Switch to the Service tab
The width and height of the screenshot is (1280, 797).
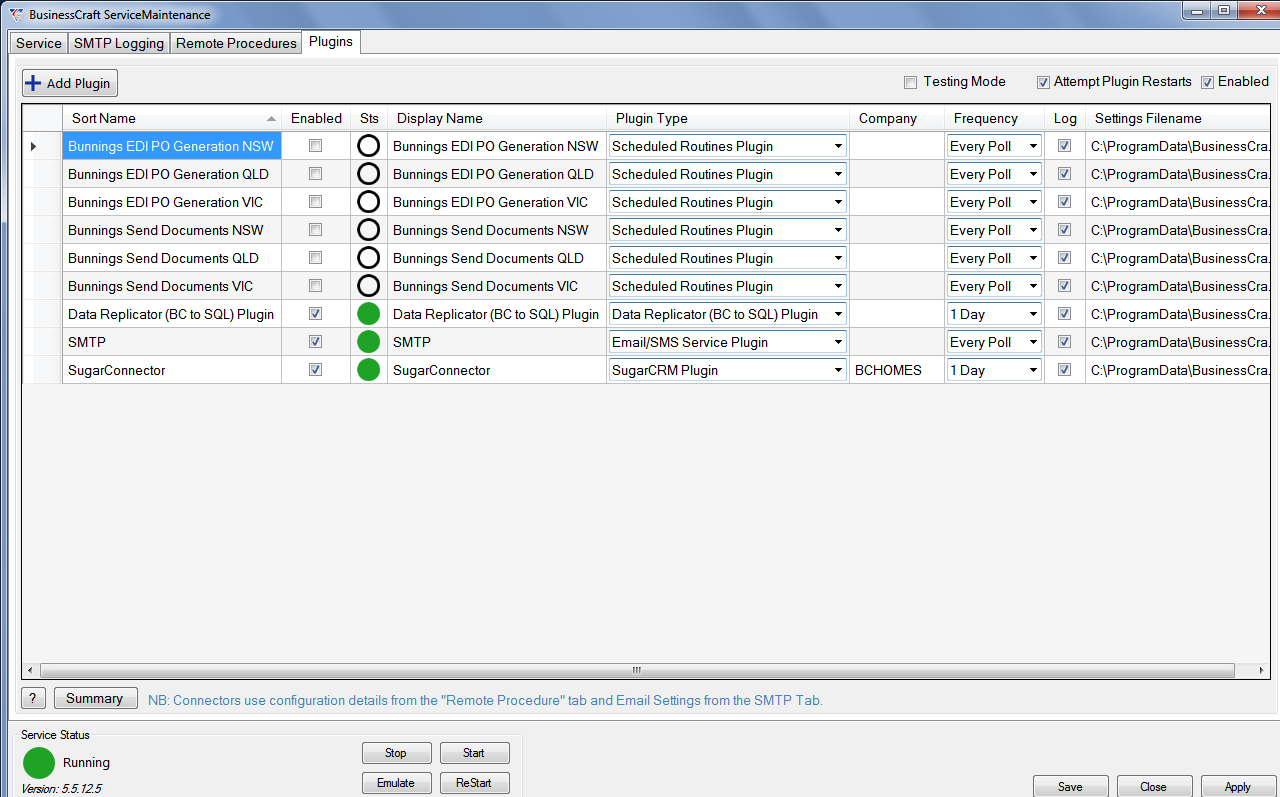[39, 43]
